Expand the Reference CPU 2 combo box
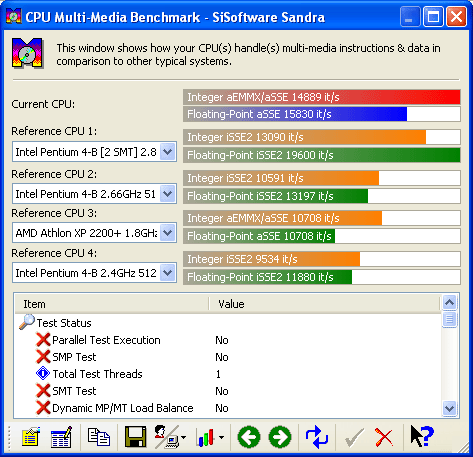 pos(168,194)
